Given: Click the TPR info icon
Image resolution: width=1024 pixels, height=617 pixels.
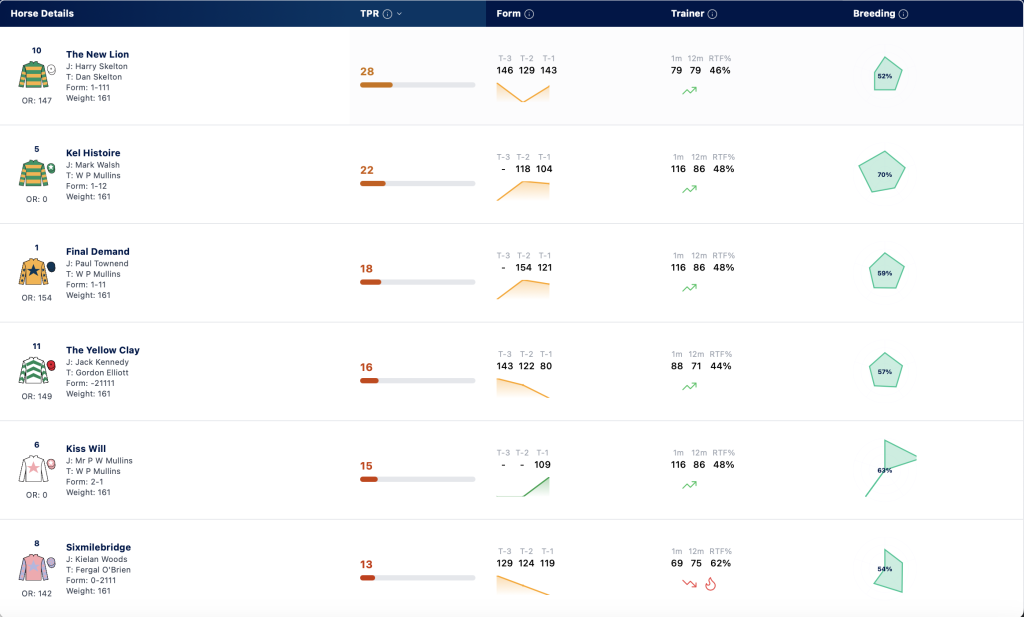Looking at the screenshot, I should (x=387, y=14).
